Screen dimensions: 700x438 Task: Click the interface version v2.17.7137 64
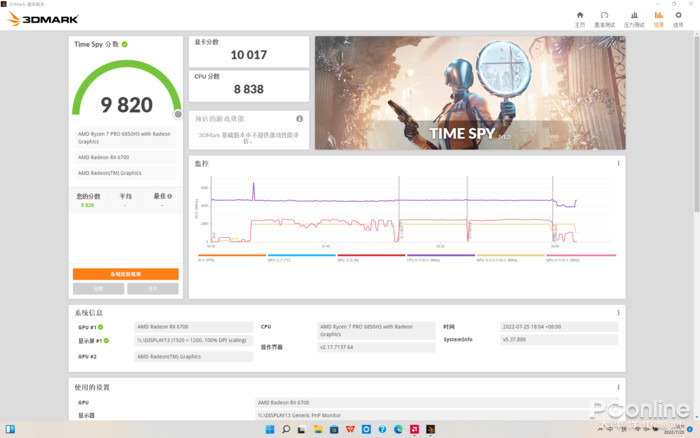pyautogui.click(x=376, y=347)
